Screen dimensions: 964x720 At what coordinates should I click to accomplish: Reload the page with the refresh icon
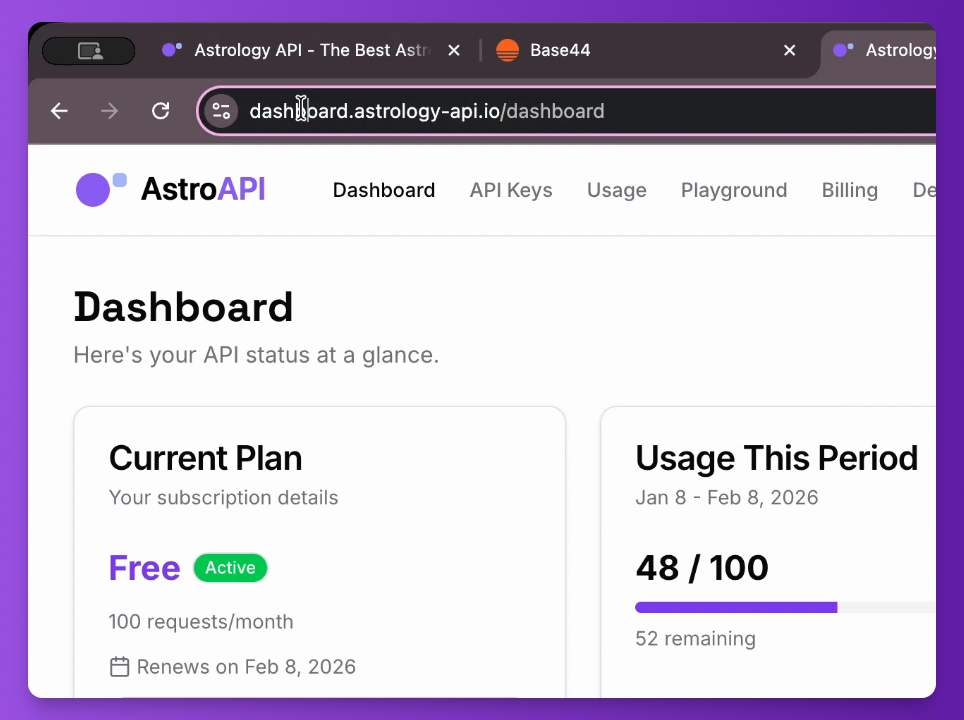pos(160,111)
